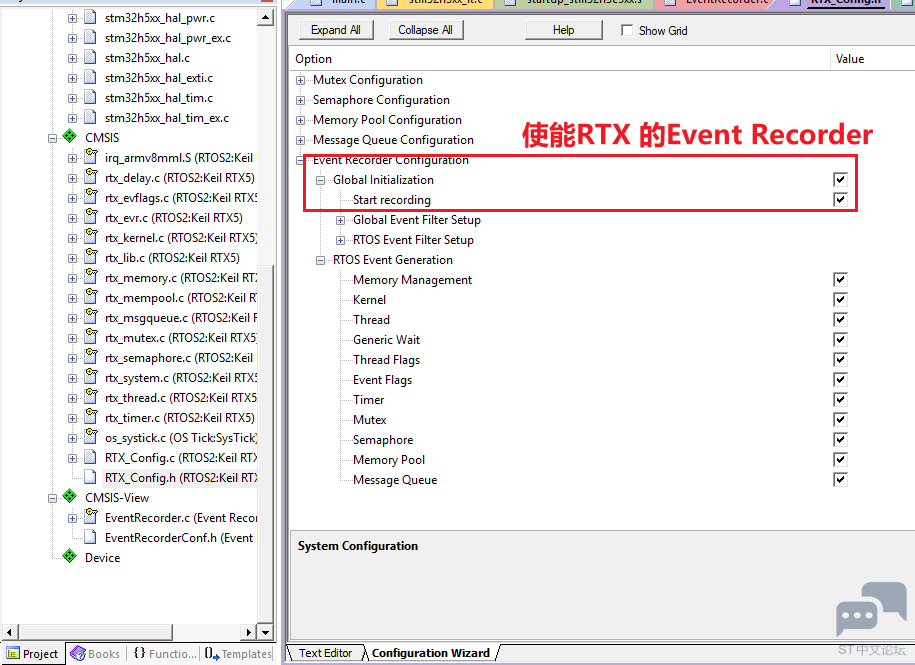Click the Expand All button
915x665 pixels.
[x=336, y=30]
